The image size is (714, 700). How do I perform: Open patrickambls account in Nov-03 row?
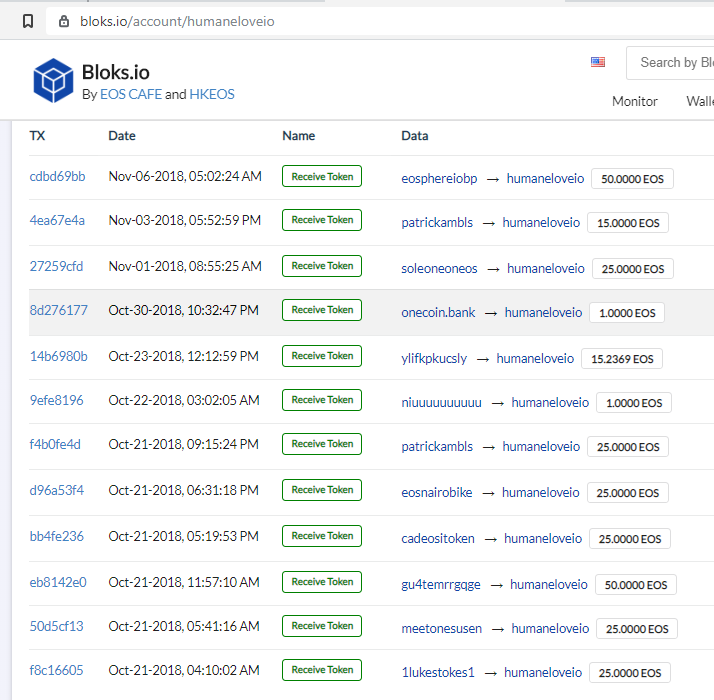point(437,223)
